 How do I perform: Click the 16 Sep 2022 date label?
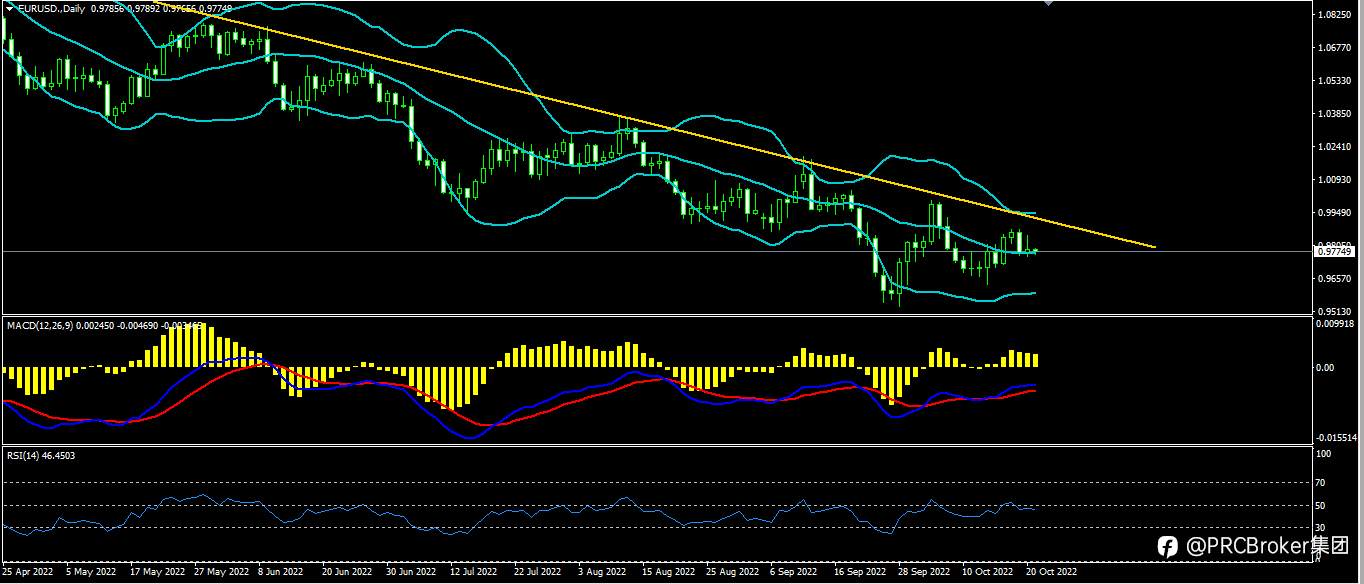[x=860, y=573]
